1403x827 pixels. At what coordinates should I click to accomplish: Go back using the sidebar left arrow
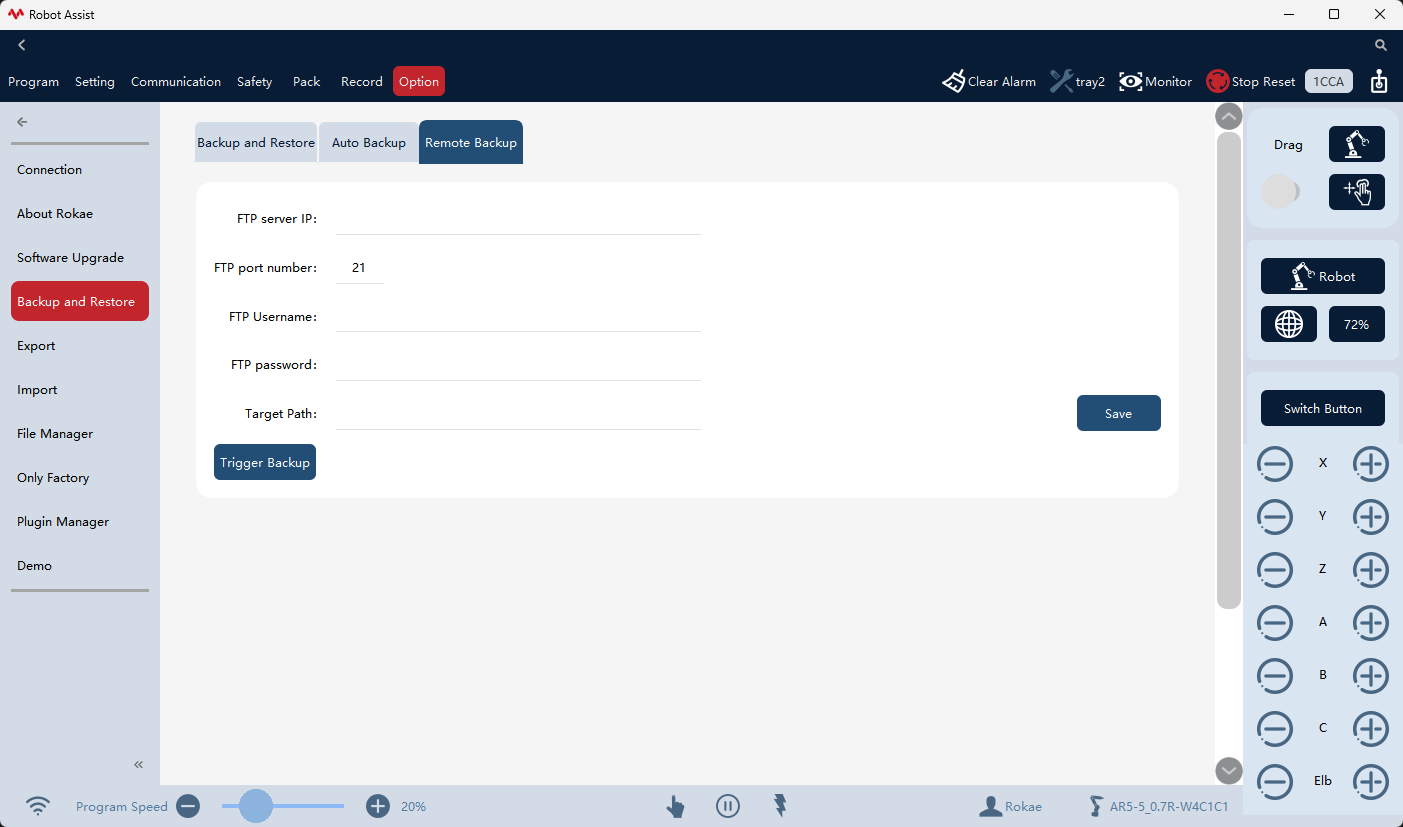pyautogui.click(x=22, y=122)
